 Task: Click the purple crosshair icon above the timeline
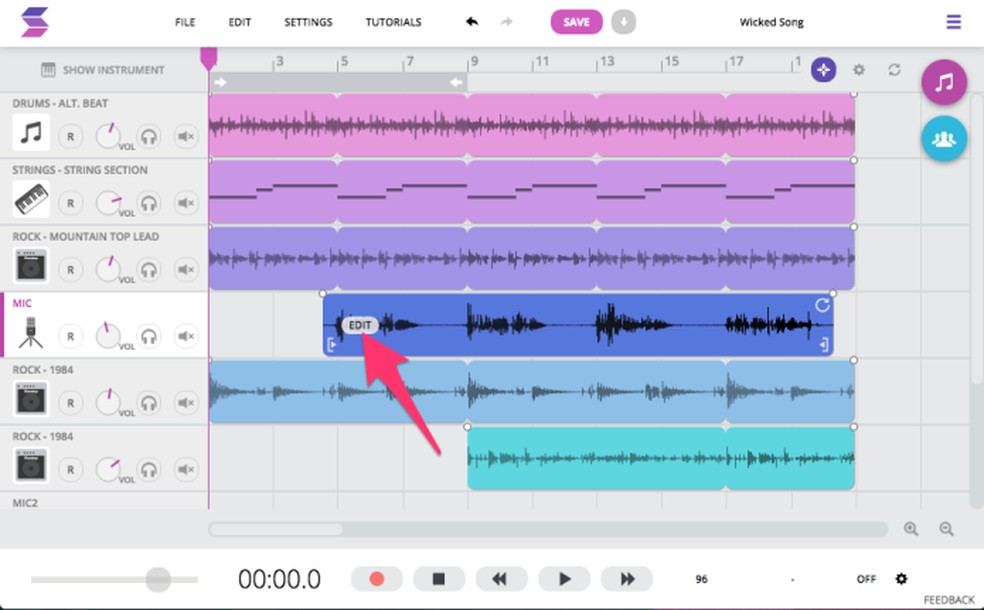(x=822, y=70)
